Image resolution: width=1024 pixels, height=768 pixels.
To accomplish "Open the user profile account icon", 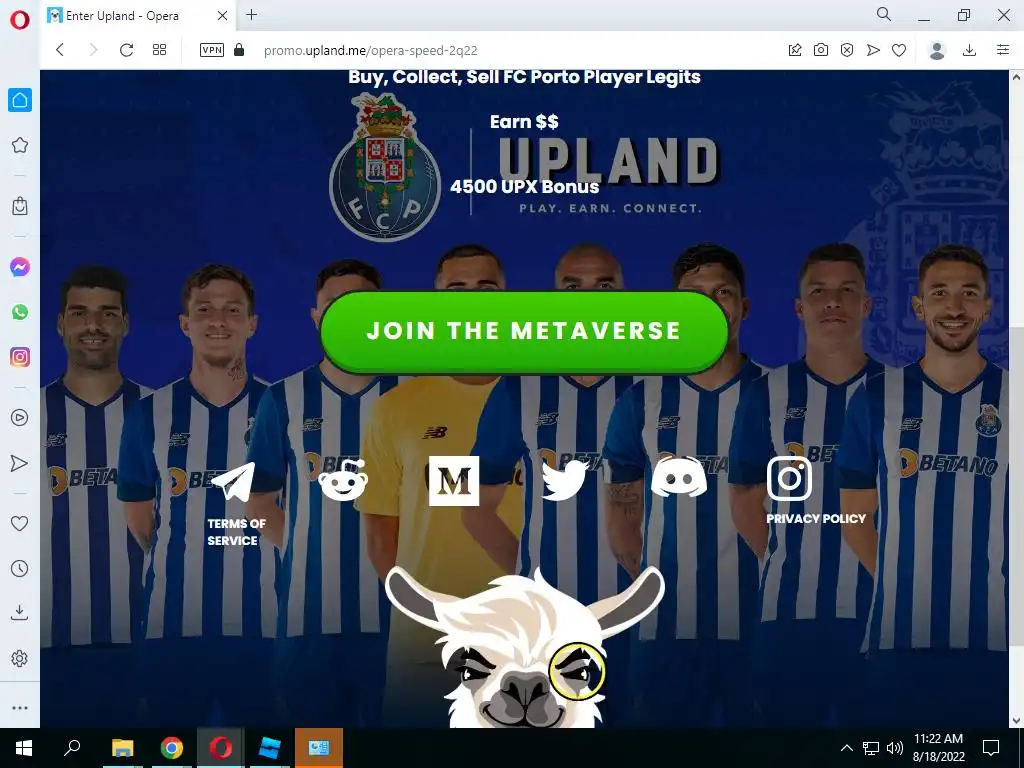I will (937, 50).
